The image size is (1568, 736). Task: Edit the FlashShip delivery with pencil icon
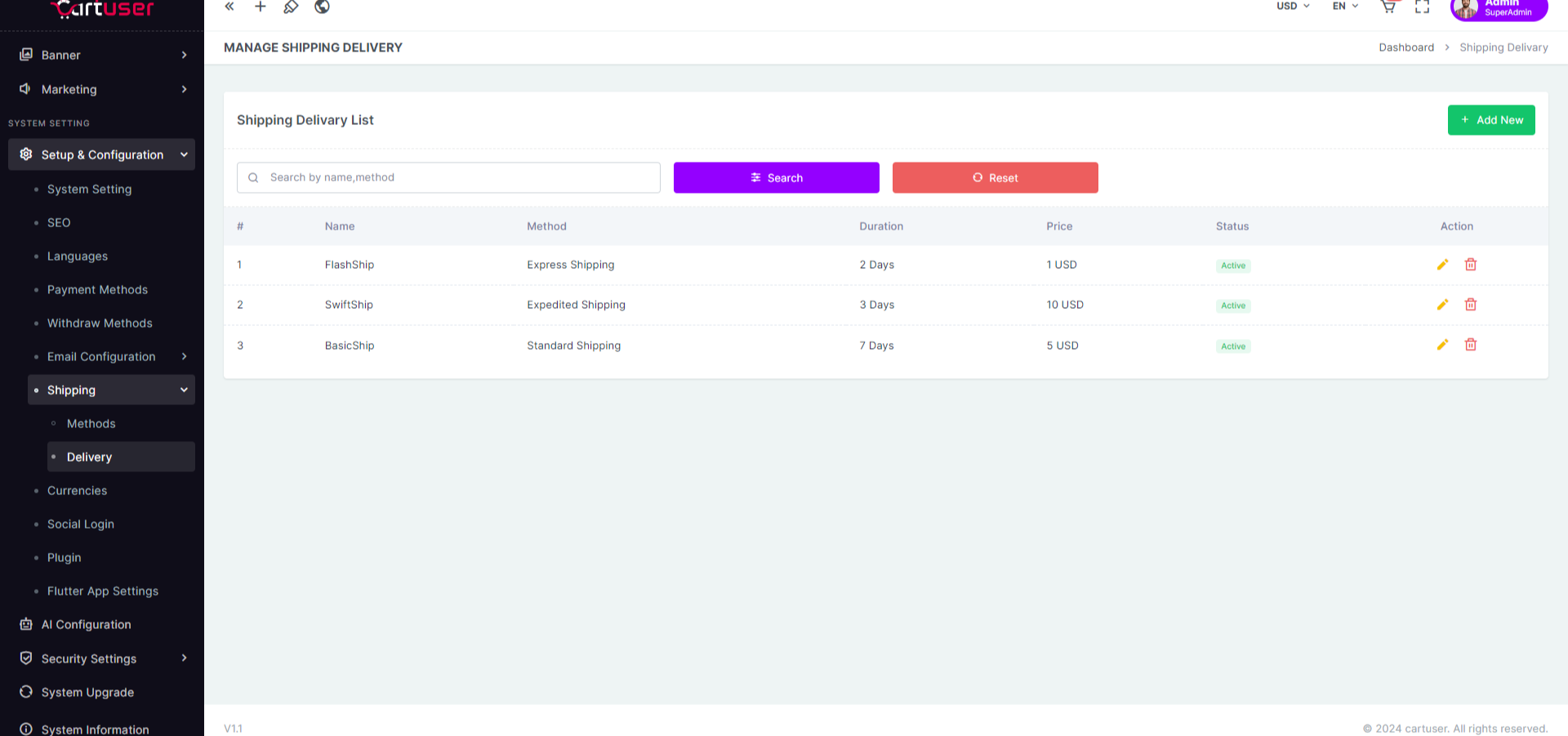(1442, 265)
